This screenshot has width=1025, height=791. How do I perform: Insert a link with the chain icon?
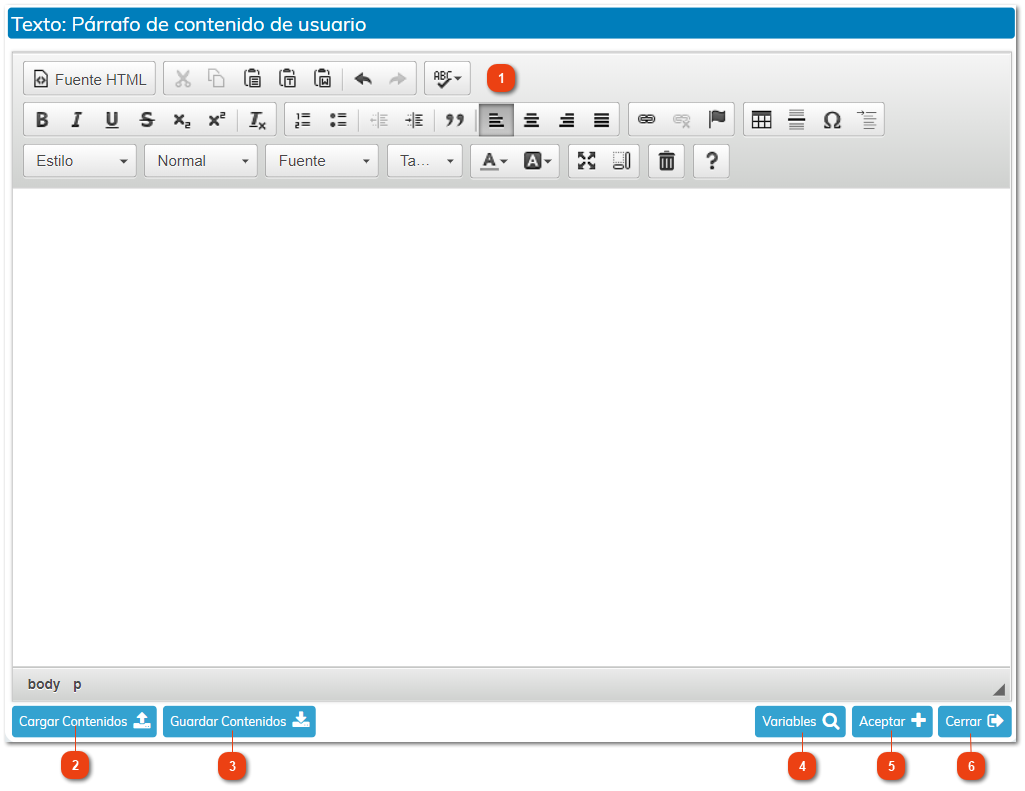coord(647,120)
